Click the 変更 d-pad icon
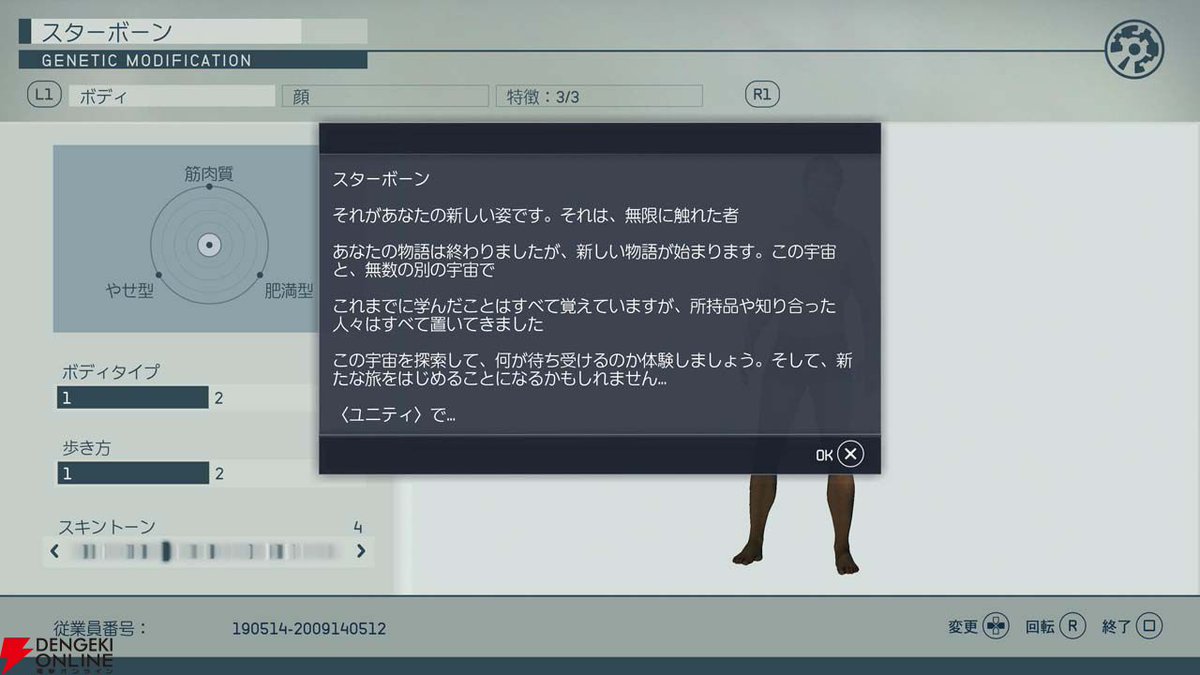 (995, 627)
